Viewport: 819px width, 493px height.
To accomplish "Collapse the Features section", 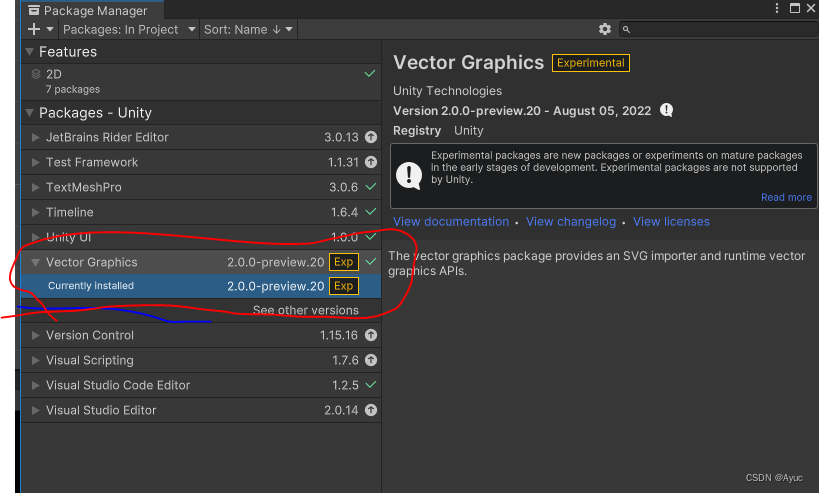I will coord(30,52).
